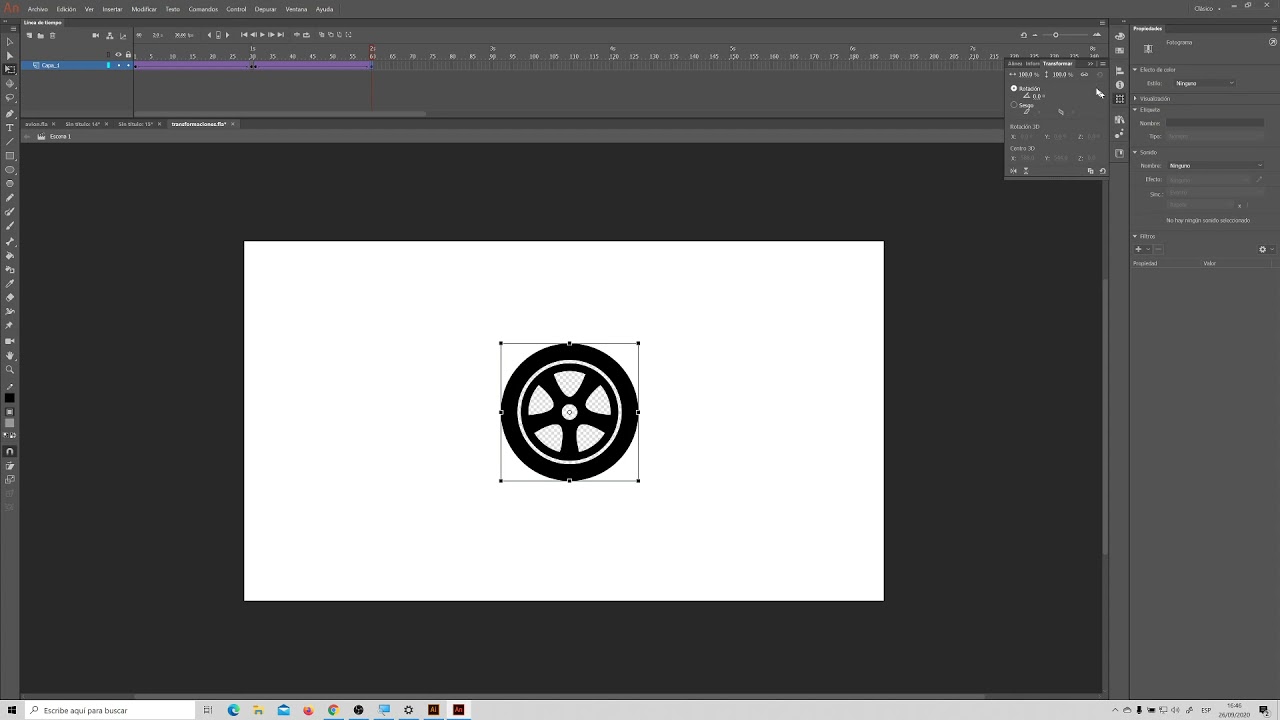Toggle lock all layers padlock icon
Screen dimensions: 1280x720
(x=128, y=54)
